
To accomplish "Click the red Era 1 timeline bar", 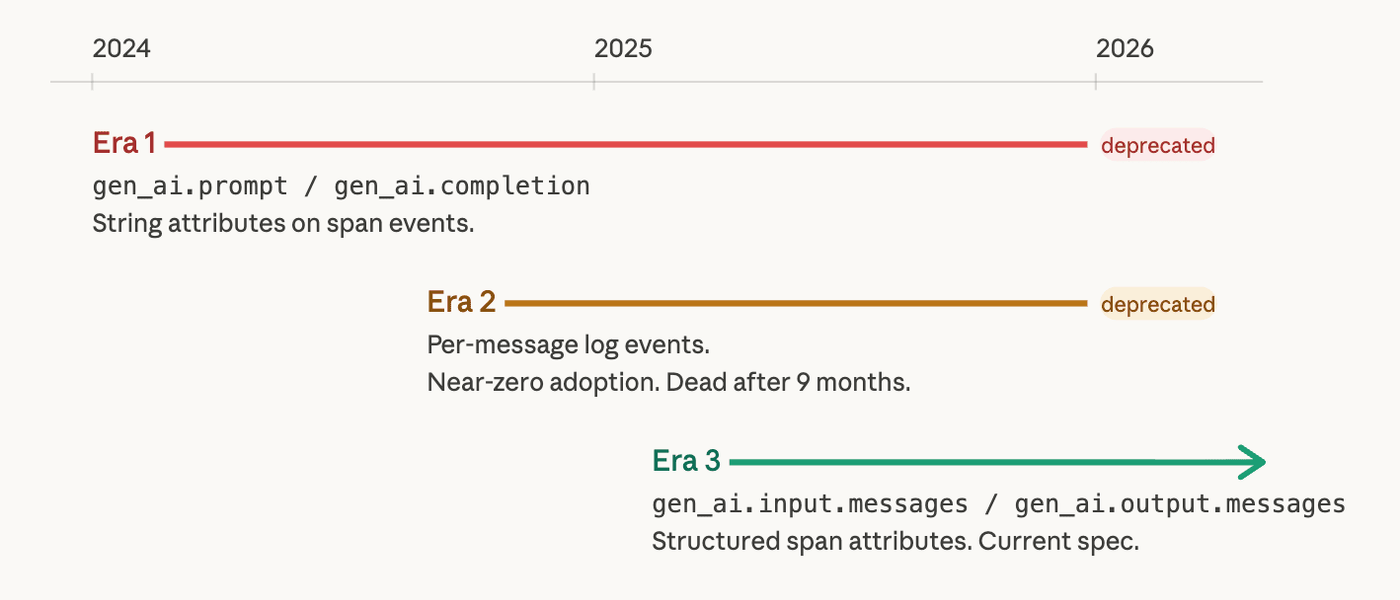I will click(625, 145).
